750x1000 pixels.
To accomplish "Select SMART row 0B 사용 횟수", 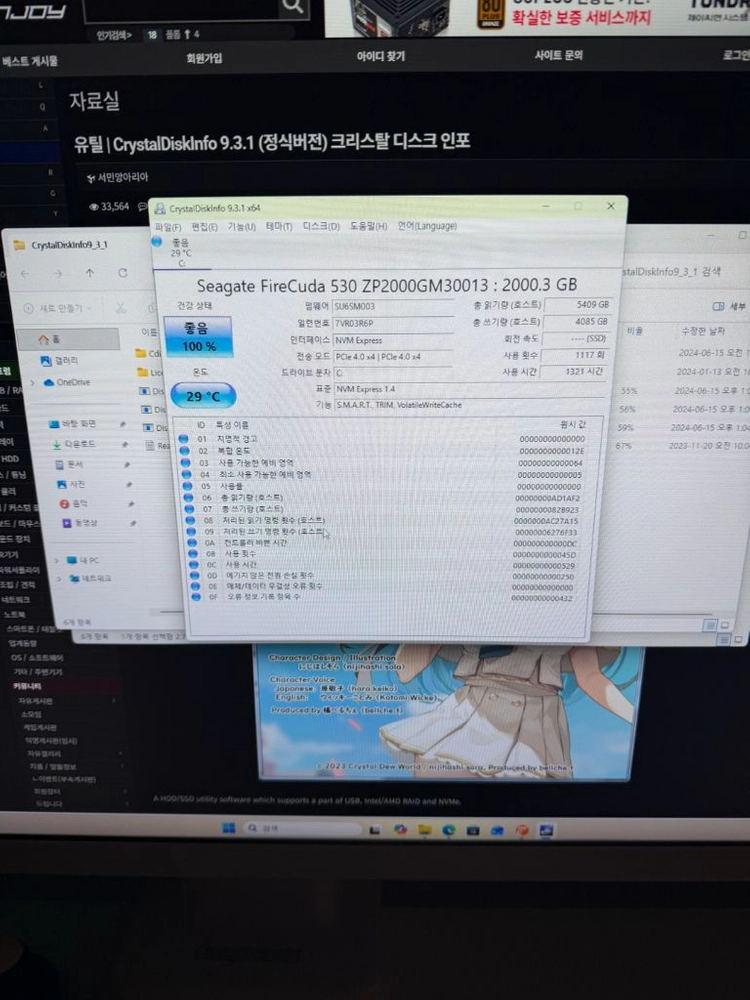I will (x=385, y=554).
